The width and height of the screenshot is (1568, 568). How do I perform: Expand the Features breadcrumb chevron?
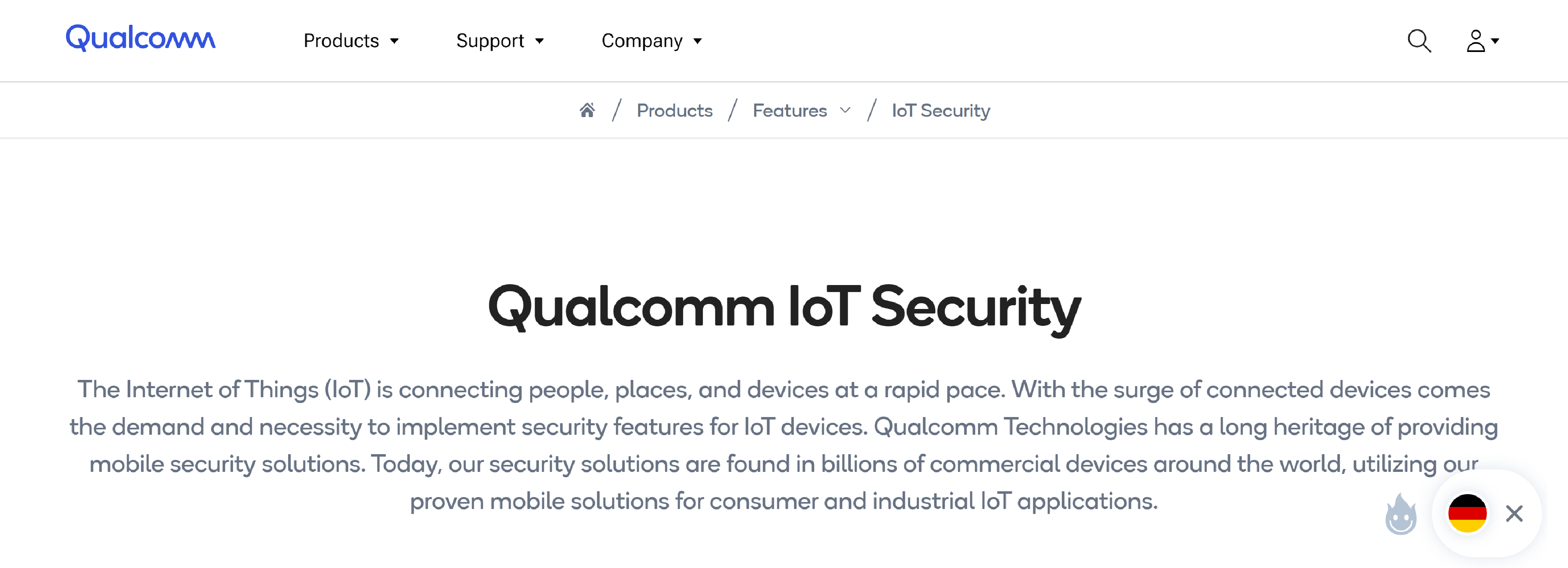point(845,110)
